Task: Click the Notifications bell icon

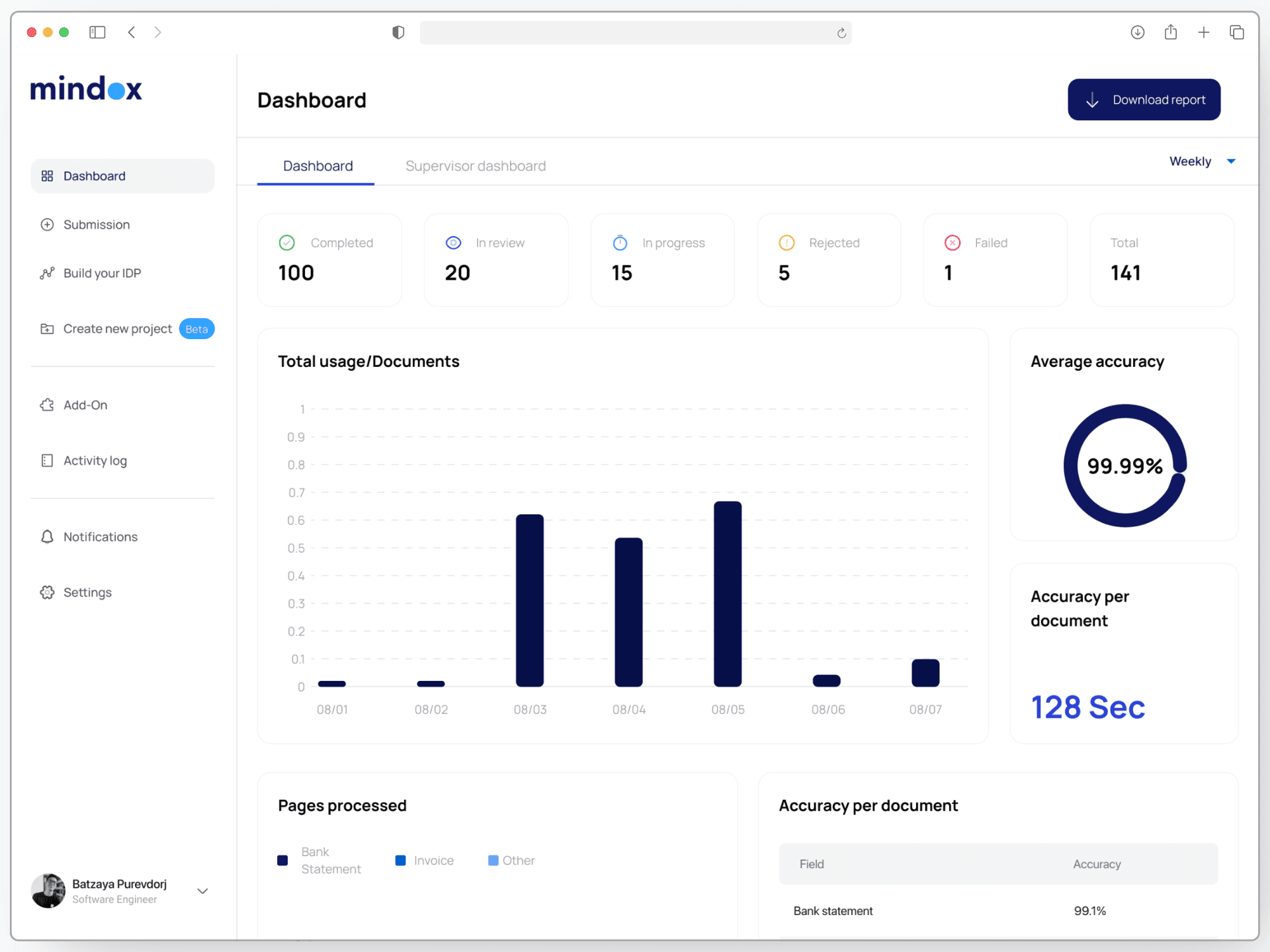Action: (47, 537)
